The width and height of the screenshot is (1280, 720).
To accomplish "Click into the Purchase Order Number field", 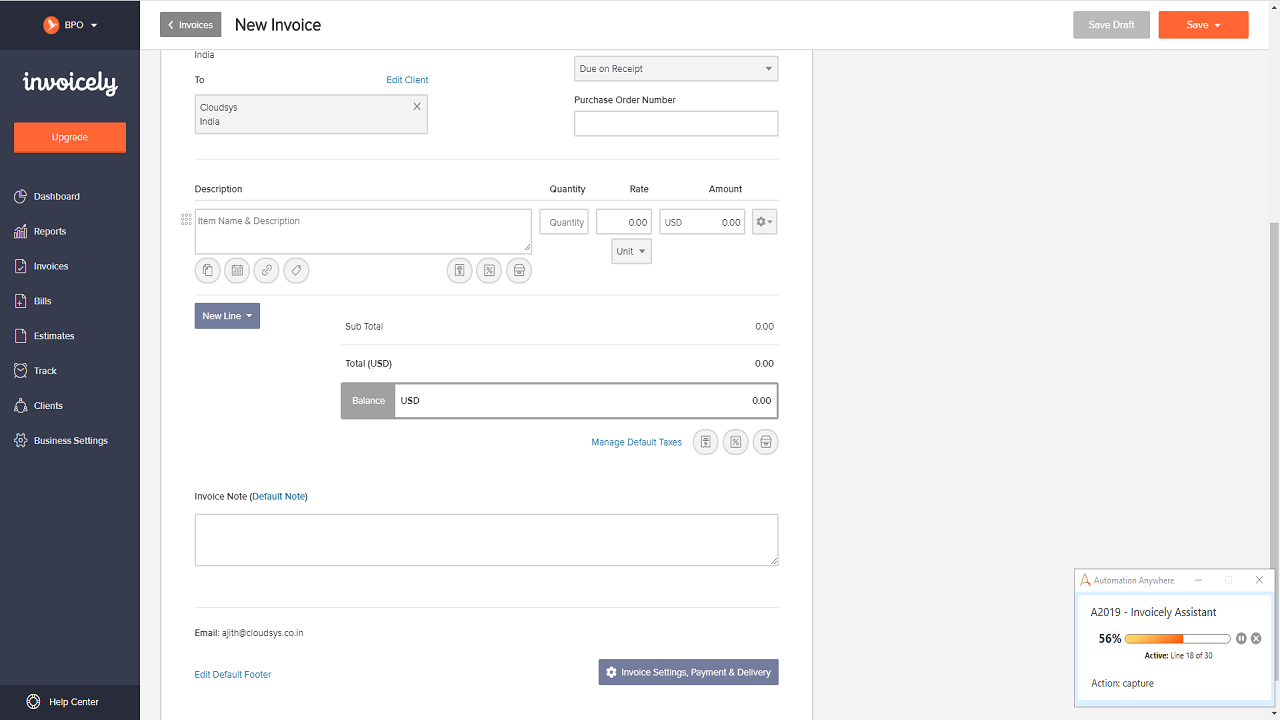I will [676, 123].
